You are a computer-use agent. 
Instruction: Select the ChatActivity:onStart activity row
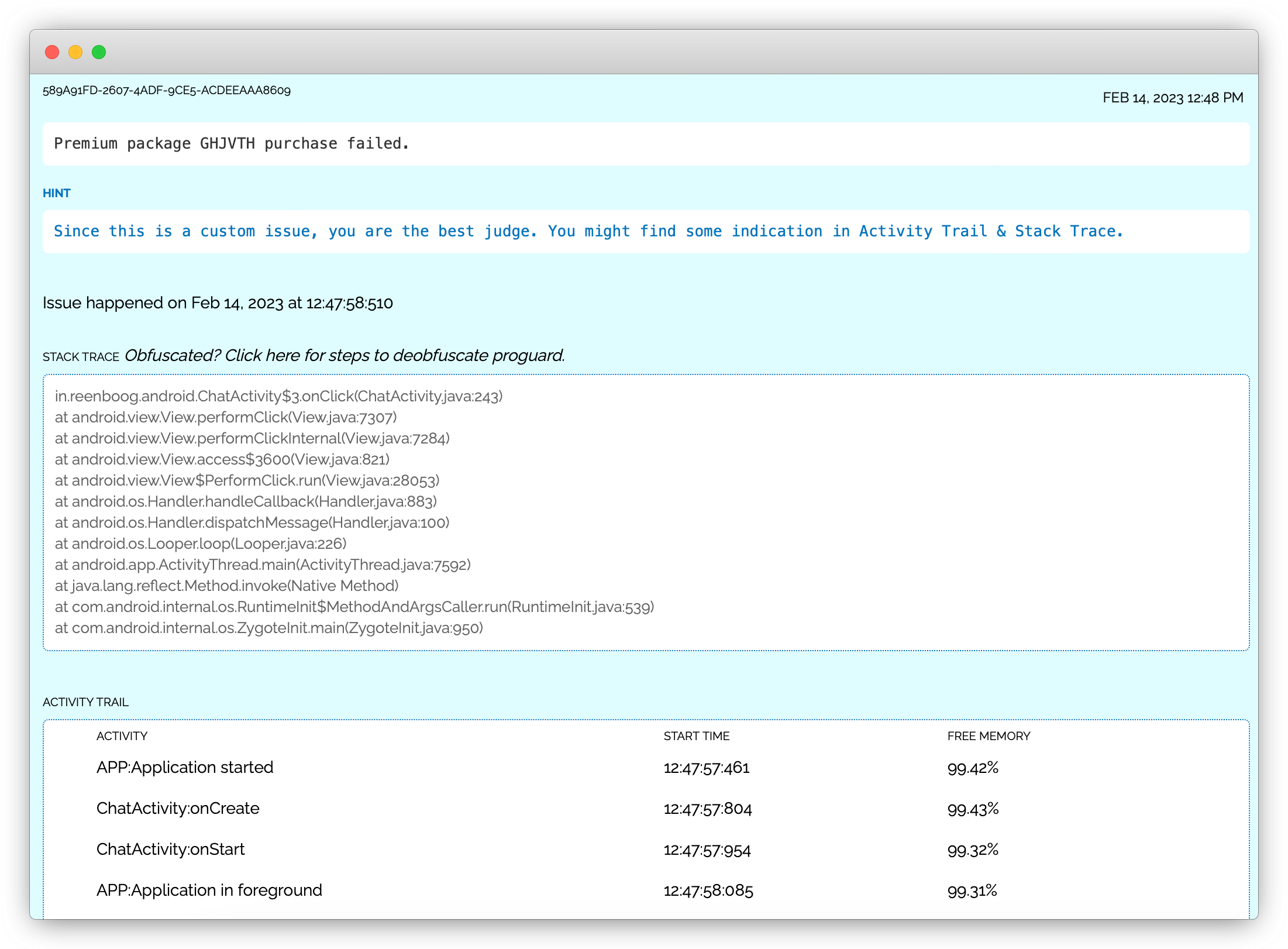point(170,849)
